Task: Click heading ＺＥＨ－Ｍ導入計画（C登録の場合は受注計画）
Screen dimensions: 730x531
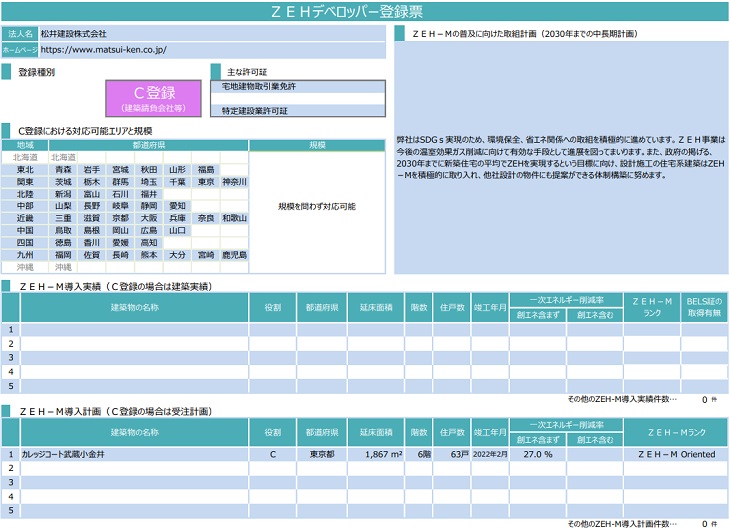Action: pyautogui.click(x=116, y=411)
